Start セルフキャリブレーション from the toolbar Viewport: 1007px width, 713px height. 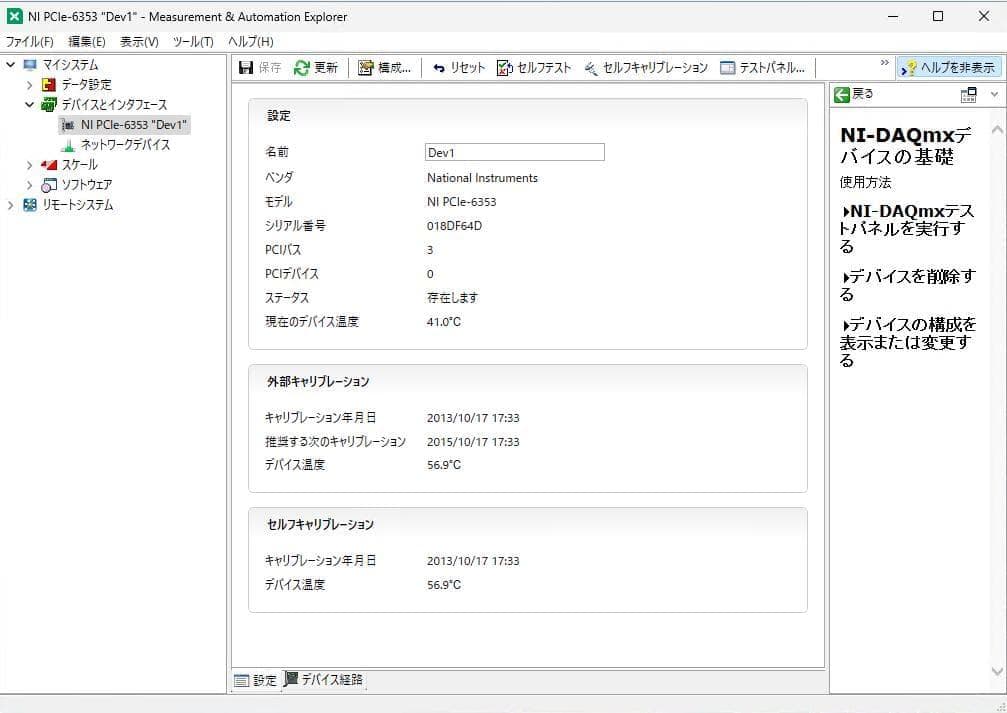(x=592, y=68)
